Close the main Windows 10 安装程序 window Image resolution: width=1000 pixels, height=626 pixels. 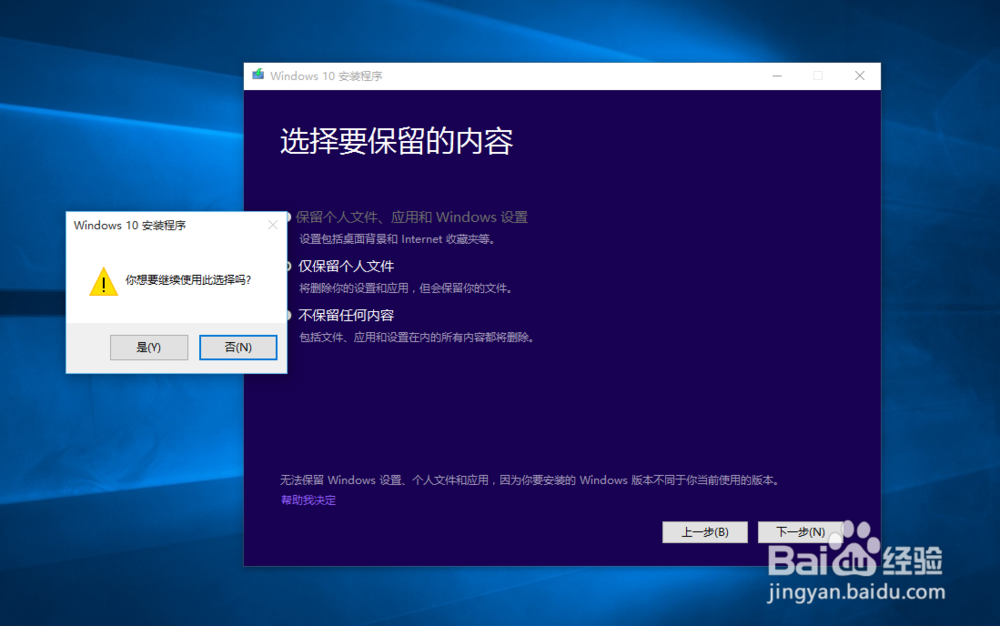click(860, 76)
